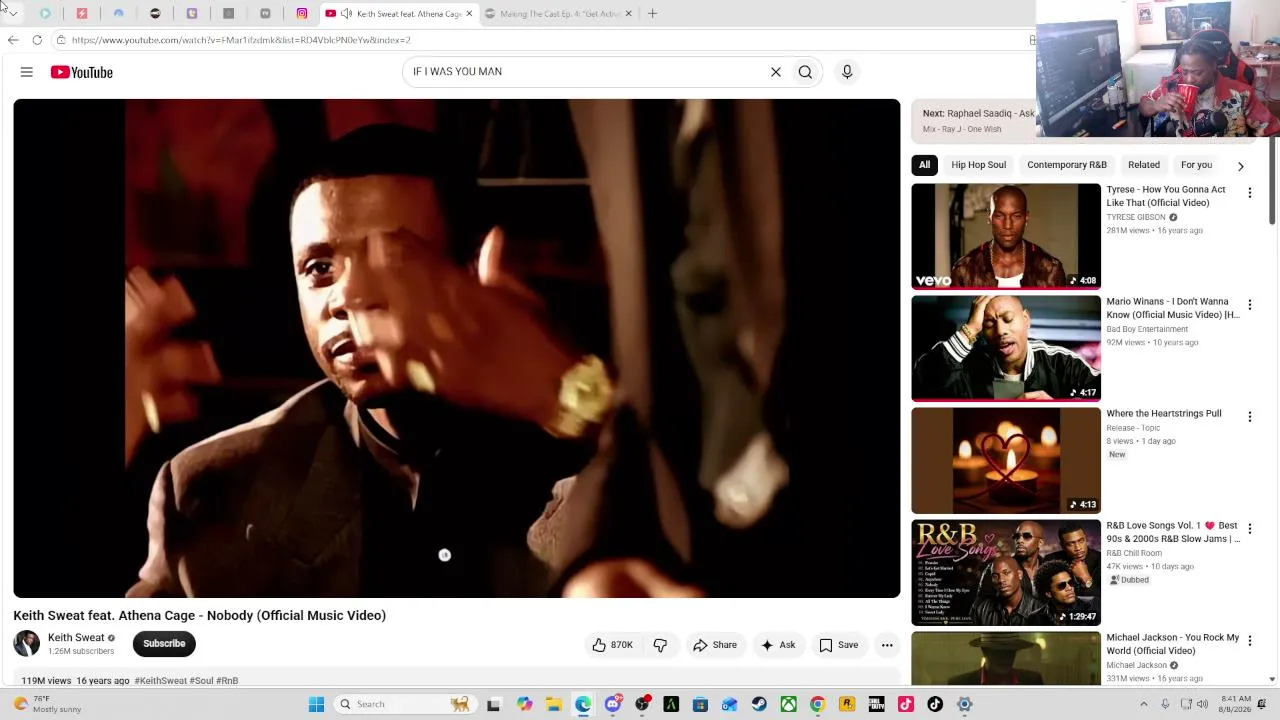Viewport: 1280px width, 720px height.
Task: Select the Contemporary R&B chip
Action: (x=1067, y=165)
